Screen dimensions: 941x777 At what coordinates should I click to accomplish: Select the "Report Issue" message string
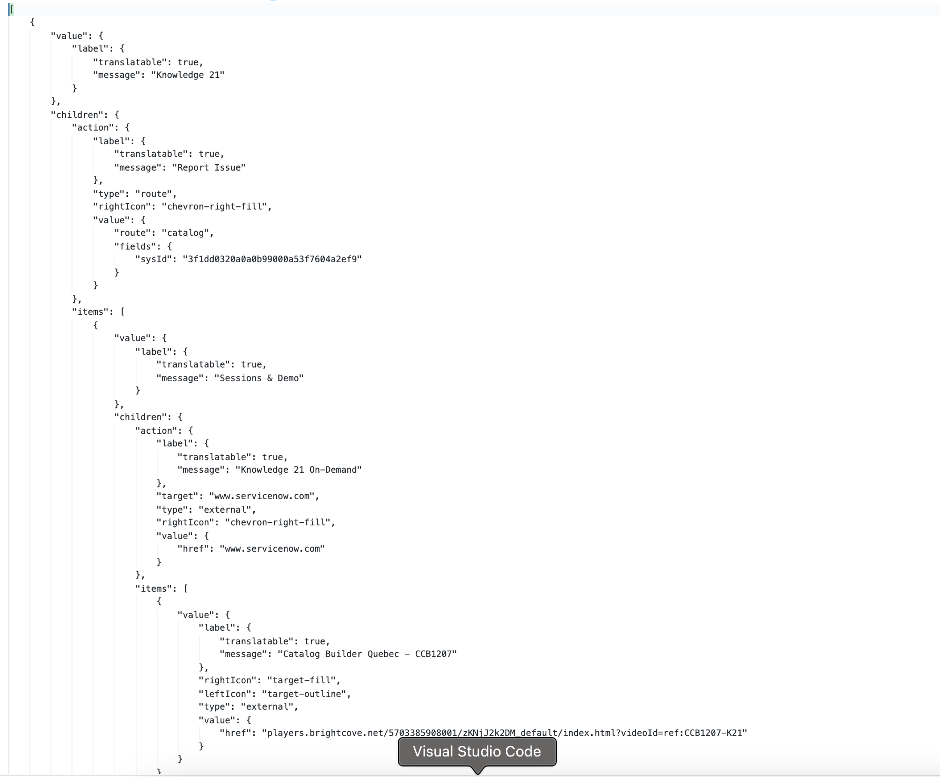point(209,167)
